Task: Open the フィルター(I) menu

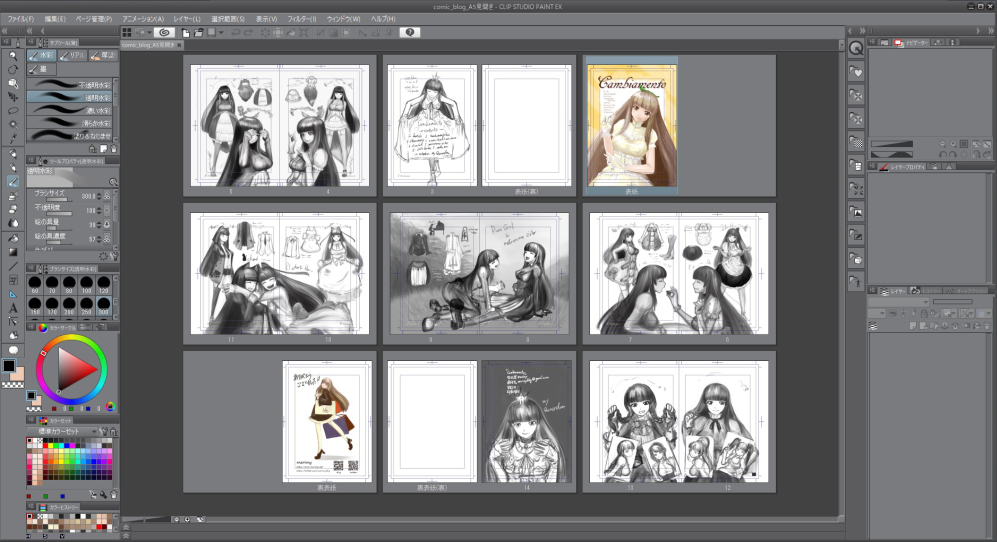Action: click(x=301, y=19)
